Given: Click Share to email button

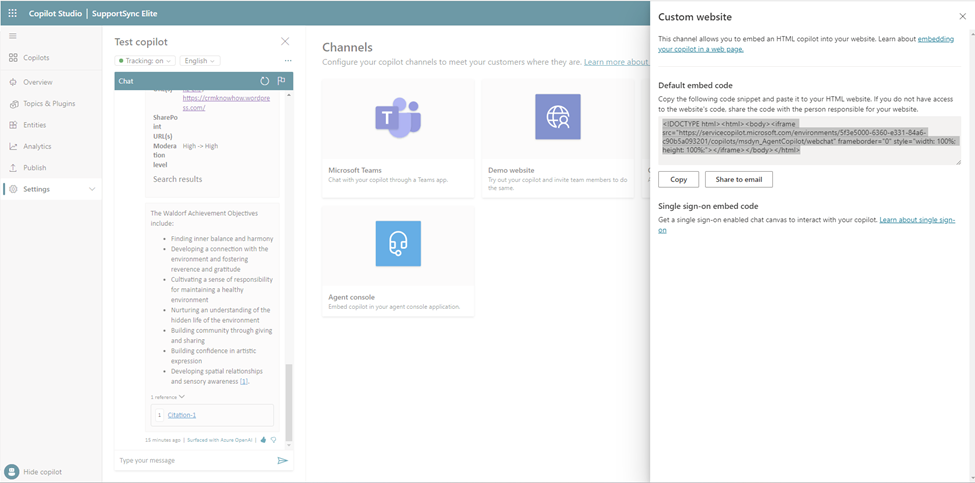Looking at the screenshot, I should [x=739, y=179].
